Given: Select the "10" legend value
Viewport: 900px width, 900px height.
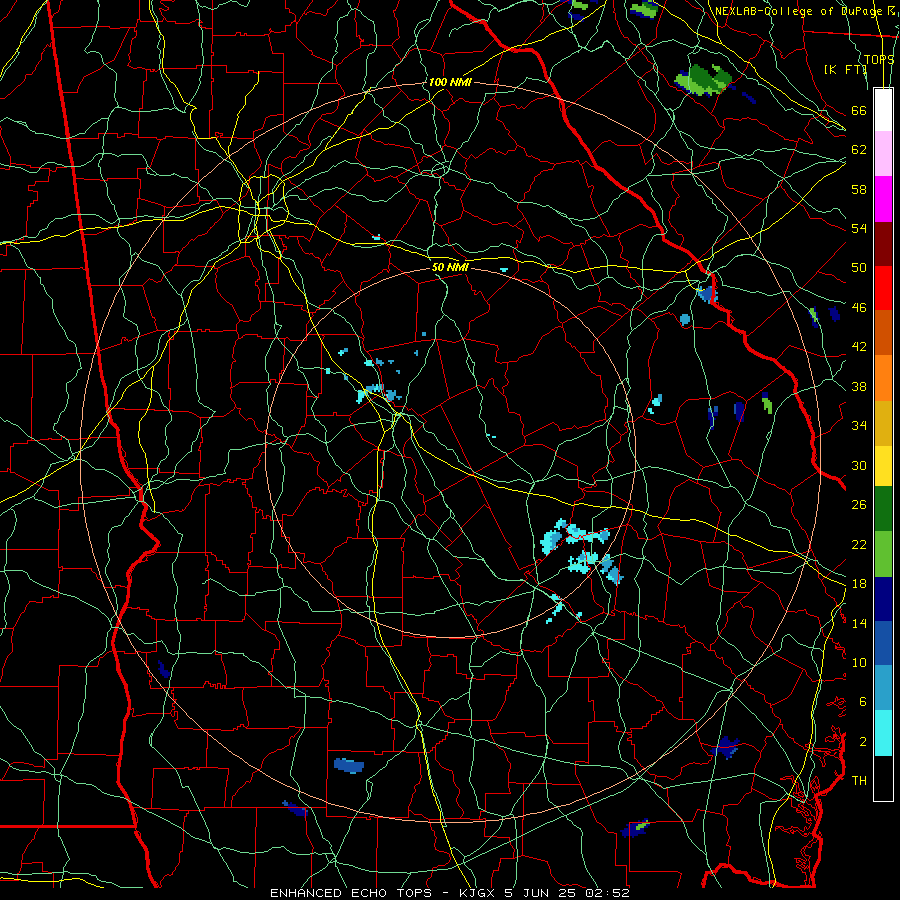Looking at the screenshot, I should [x=859, y=662].
